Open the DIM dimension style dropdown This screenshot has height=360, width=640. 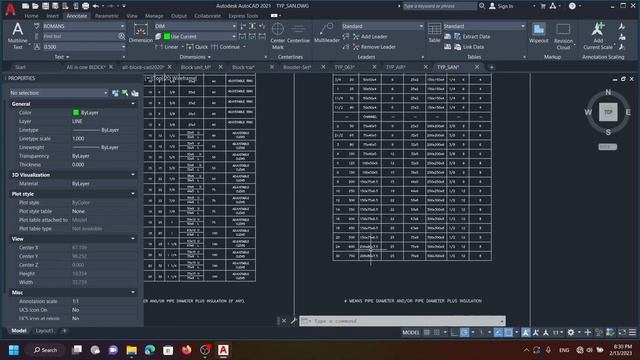click(x=195, y=26)
